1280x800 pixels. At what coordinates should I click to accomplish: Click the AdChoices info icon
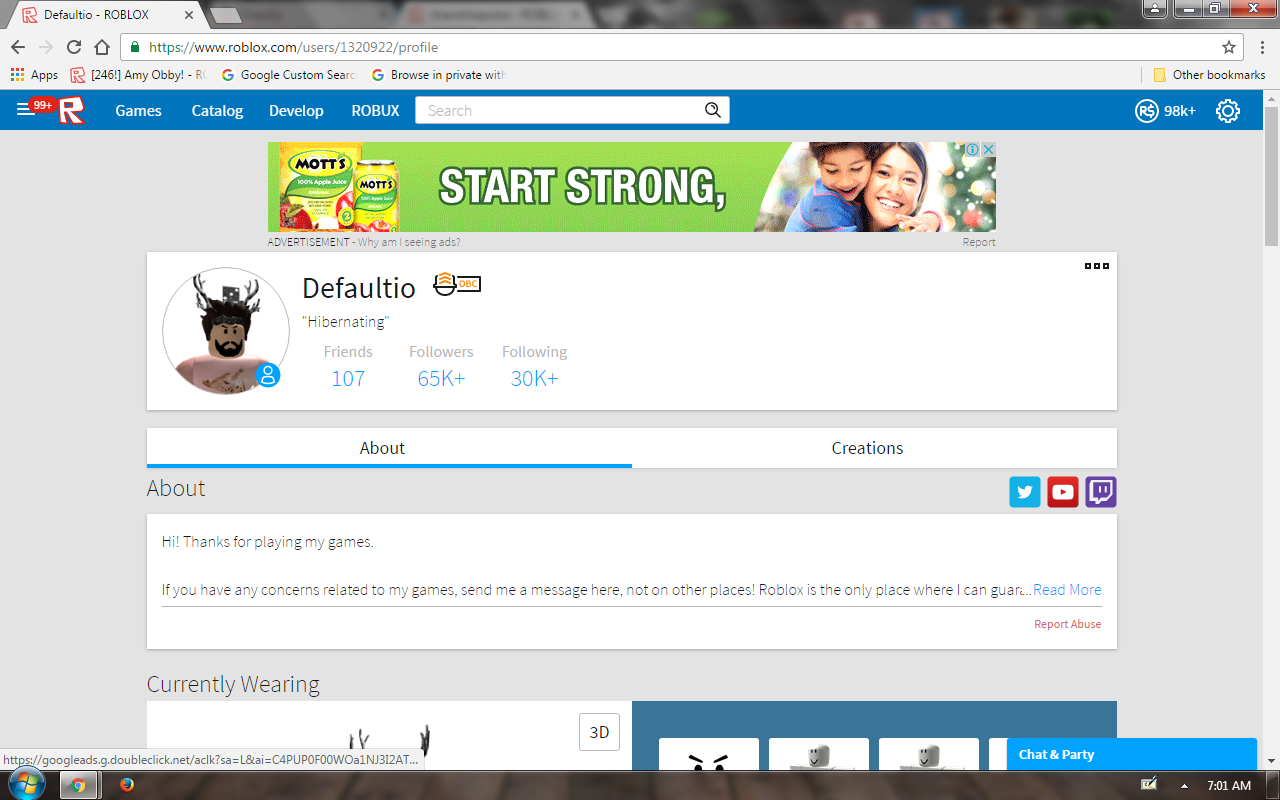[x=972, y=149]
